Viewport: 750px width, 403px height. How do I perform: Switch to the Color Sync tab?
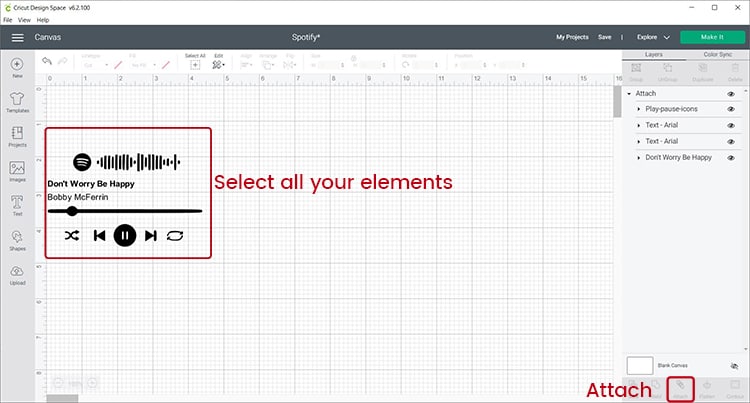point(717,54)
